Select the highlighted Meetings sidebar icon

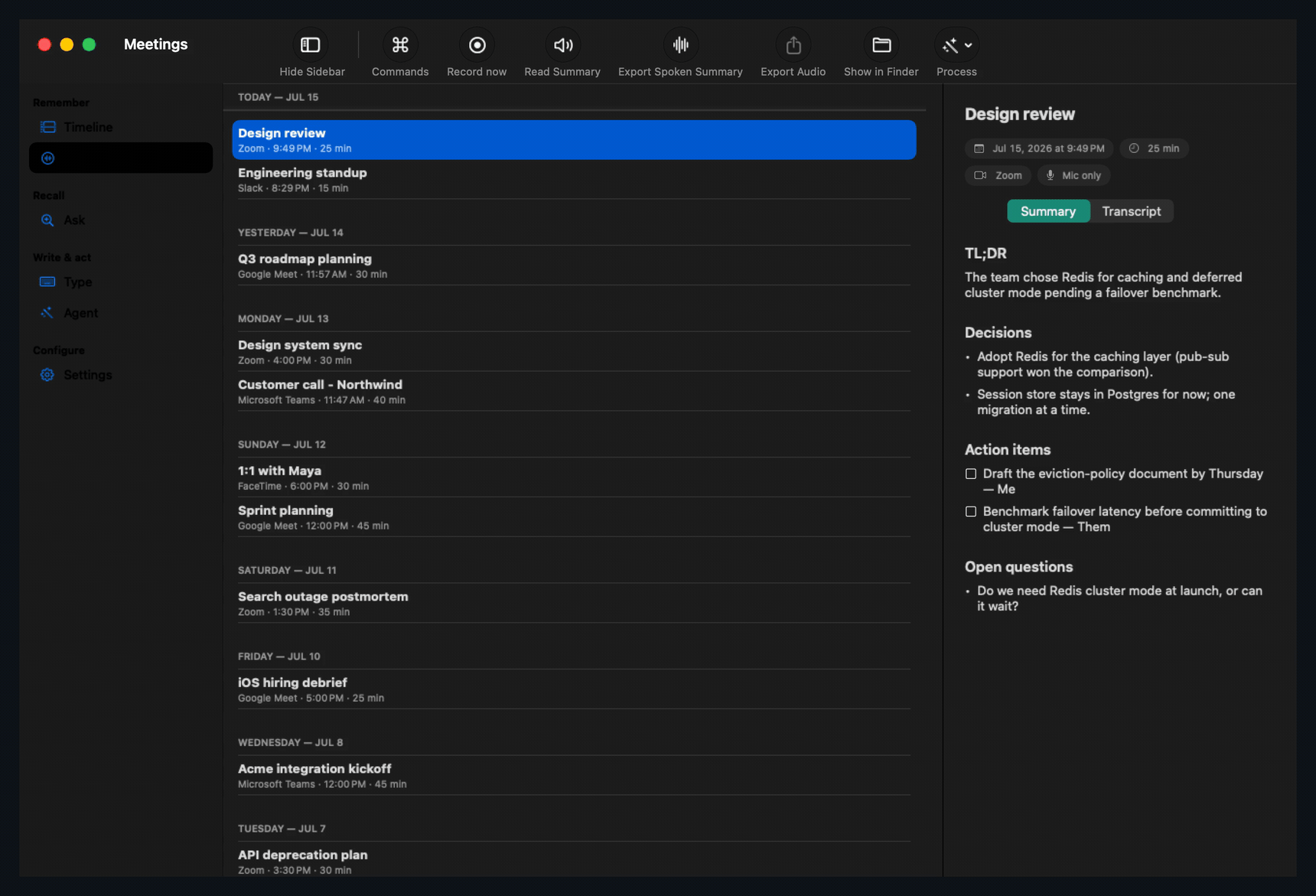(x=47, y=158)
